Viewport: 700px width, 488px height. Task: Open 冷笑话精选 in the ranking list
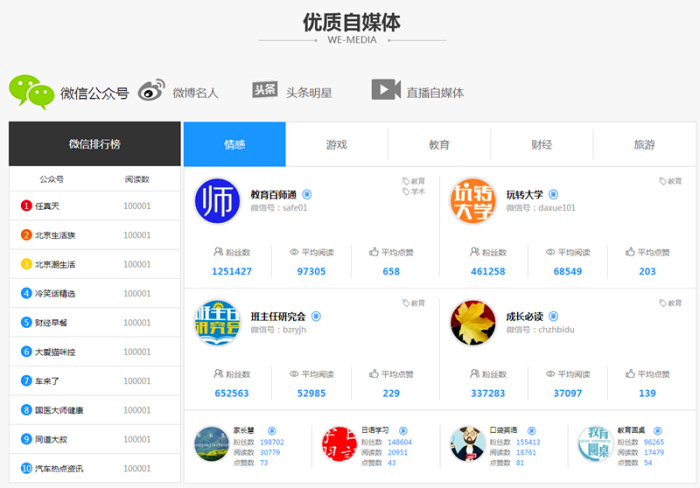click(x=55, y=293)
